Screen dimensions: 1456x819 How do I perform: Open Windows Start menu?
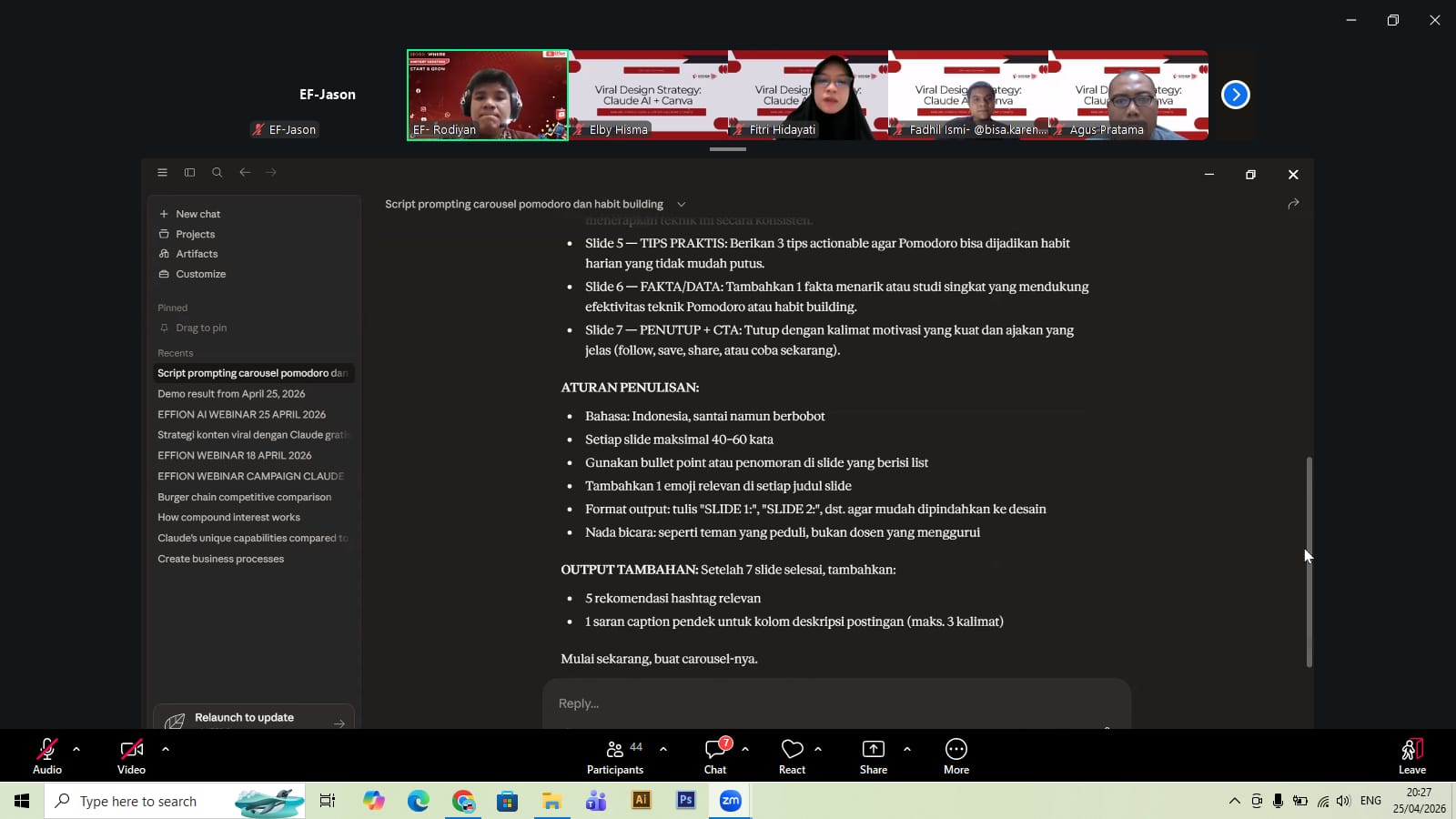(x=22, y=801)
